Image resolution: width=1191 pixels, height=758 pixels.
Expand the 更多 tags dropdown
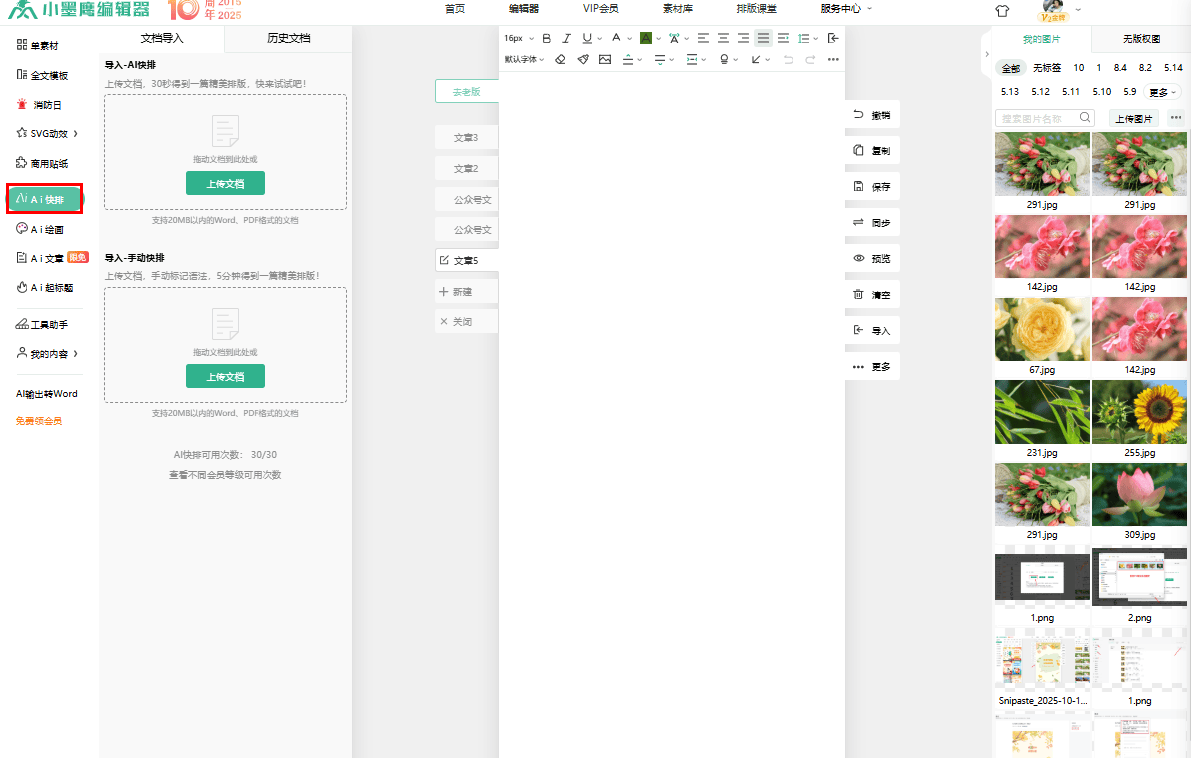(1162, 92)
